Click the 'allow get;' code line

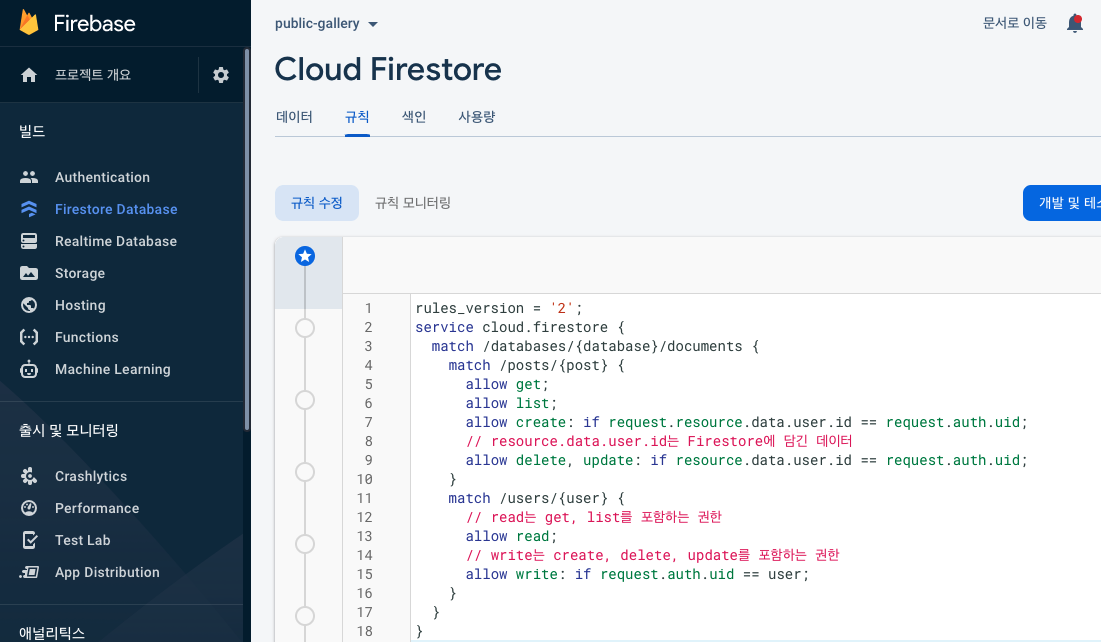pos(507,384)
